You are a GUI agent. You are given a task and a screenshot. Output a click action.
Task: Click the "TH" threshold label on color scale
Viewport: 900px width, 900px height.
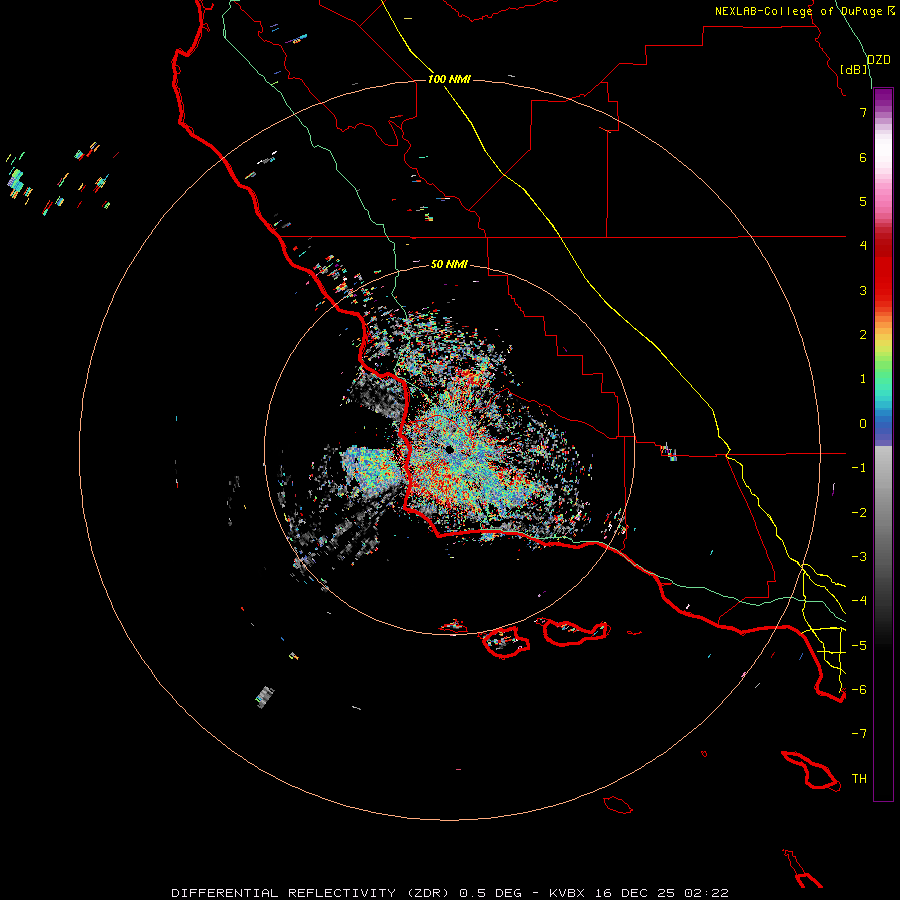859,779
